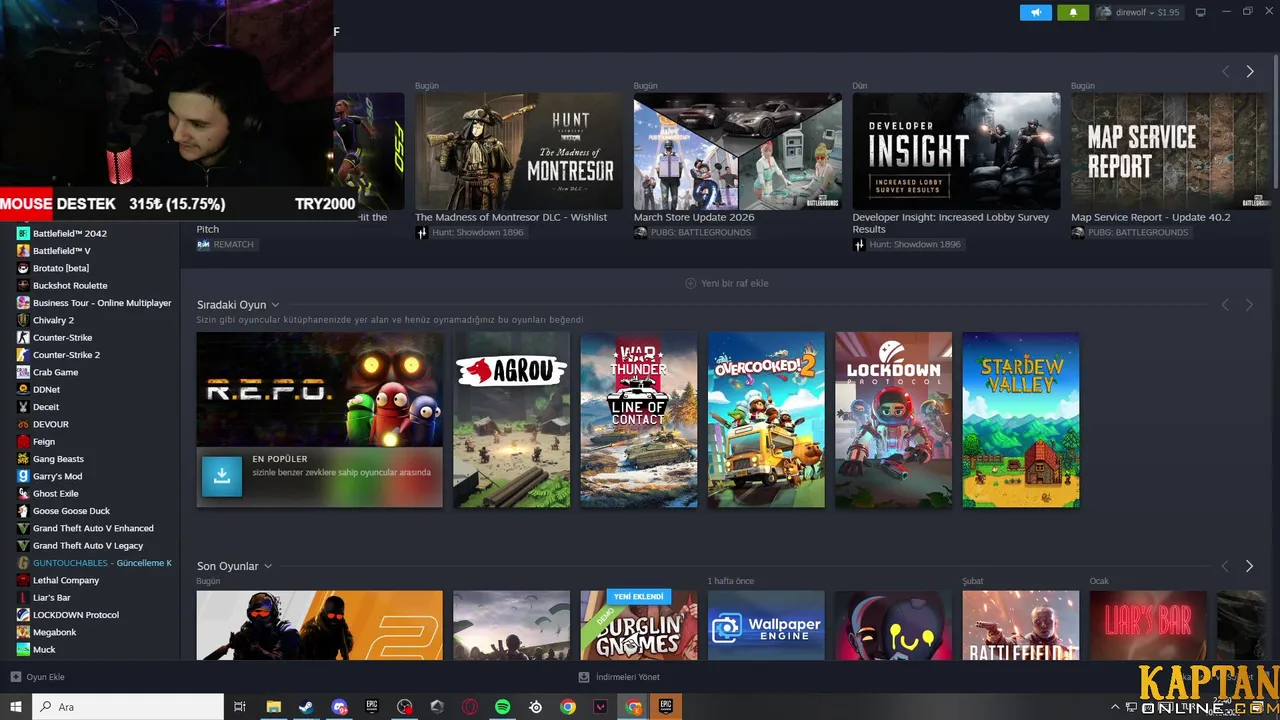1280x720 pixels.
Task: Select LOCKDOWN Protocol in the library list
Action: (76, 615)
